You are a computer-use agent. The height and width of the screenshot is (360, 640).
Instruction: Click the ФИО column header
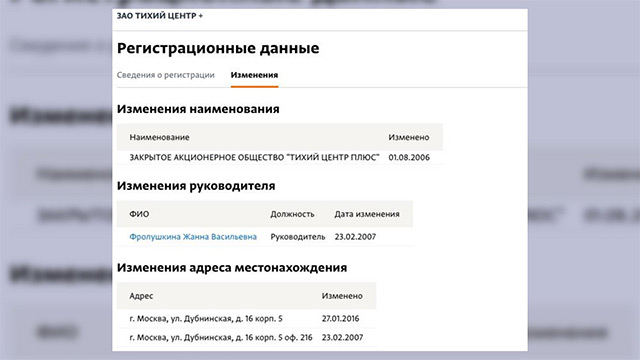tap(139, 214)
